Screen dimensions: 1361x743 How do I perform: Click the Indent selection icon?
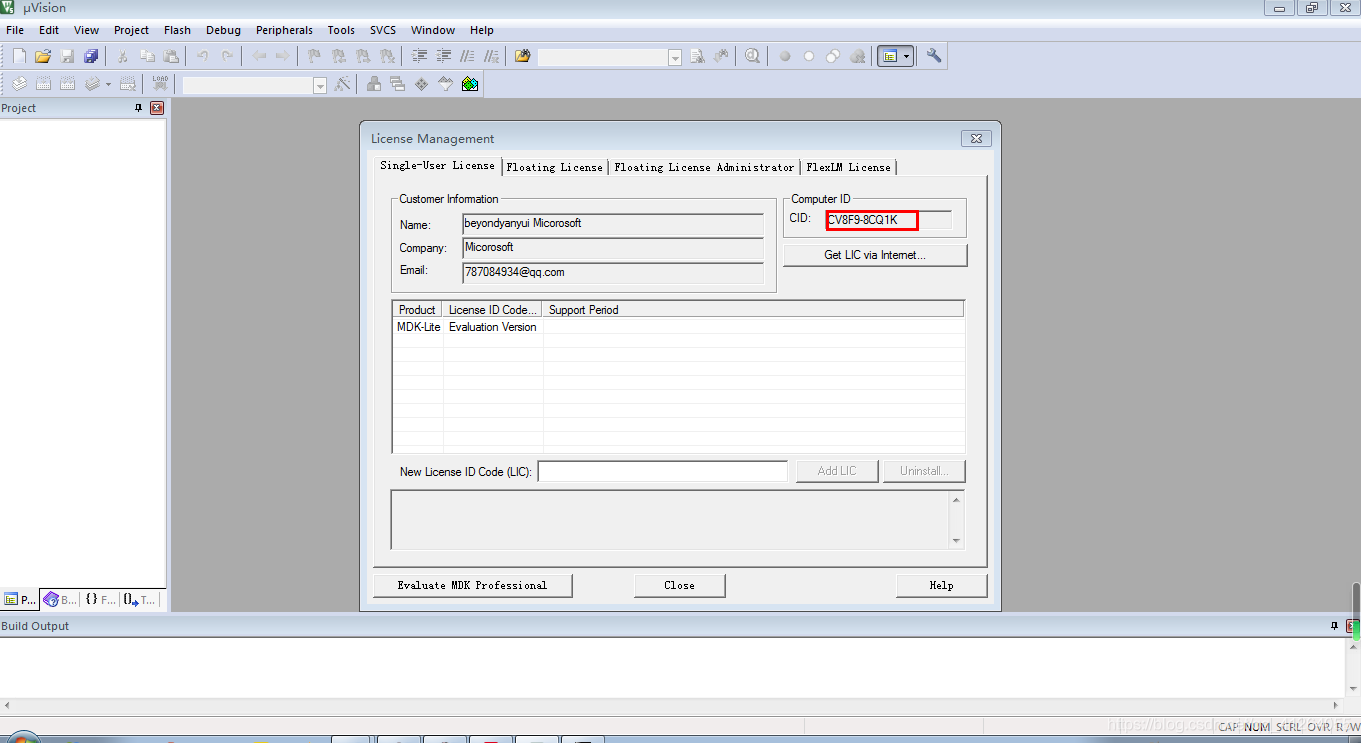[x=420, y=56]
